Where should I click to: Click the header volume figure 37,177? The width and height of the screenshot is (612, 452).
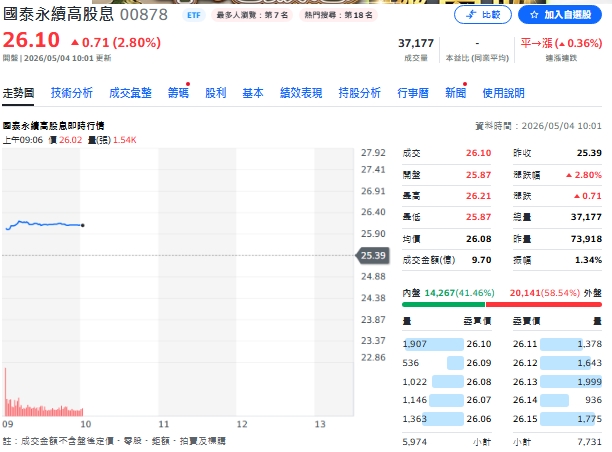(x=416, y=43)
